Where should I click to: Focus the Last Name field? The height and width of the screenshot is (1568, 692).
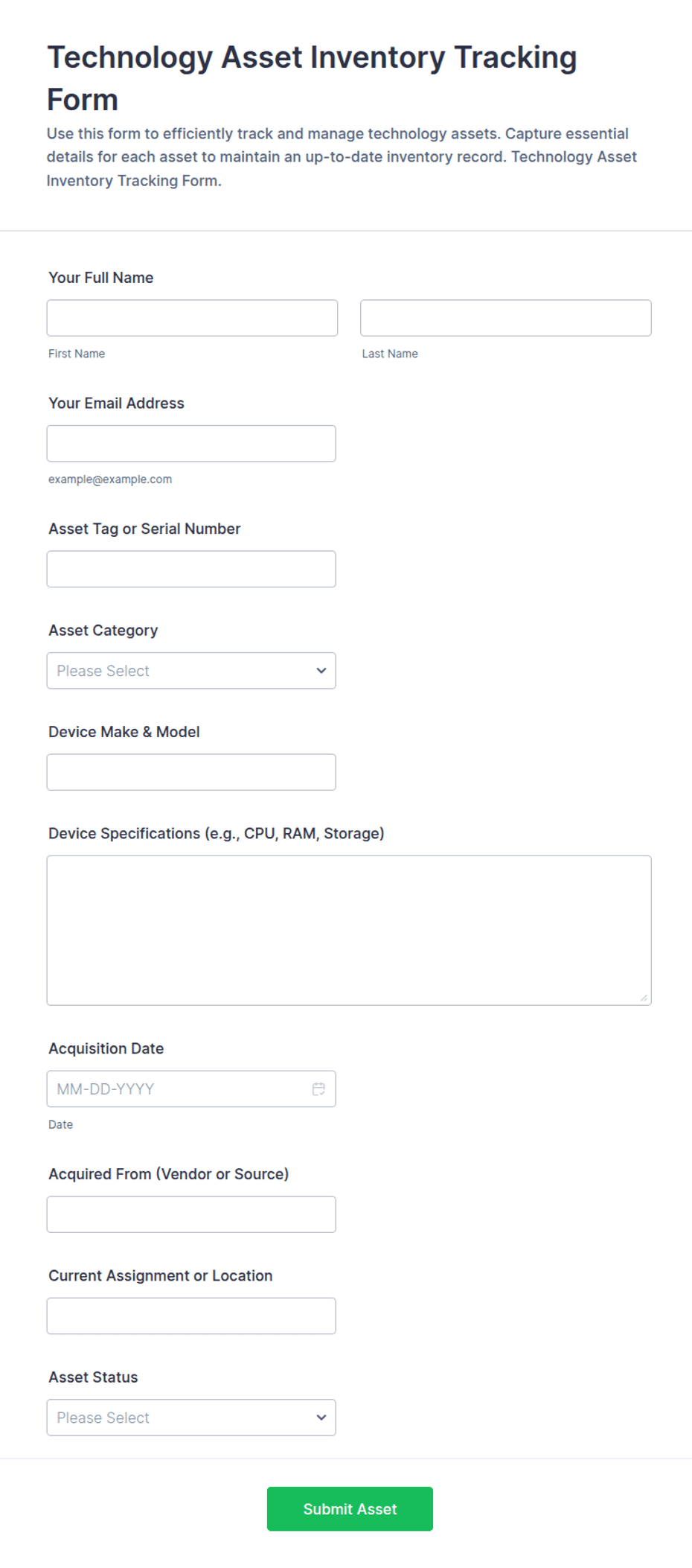(x=506, y=318)
